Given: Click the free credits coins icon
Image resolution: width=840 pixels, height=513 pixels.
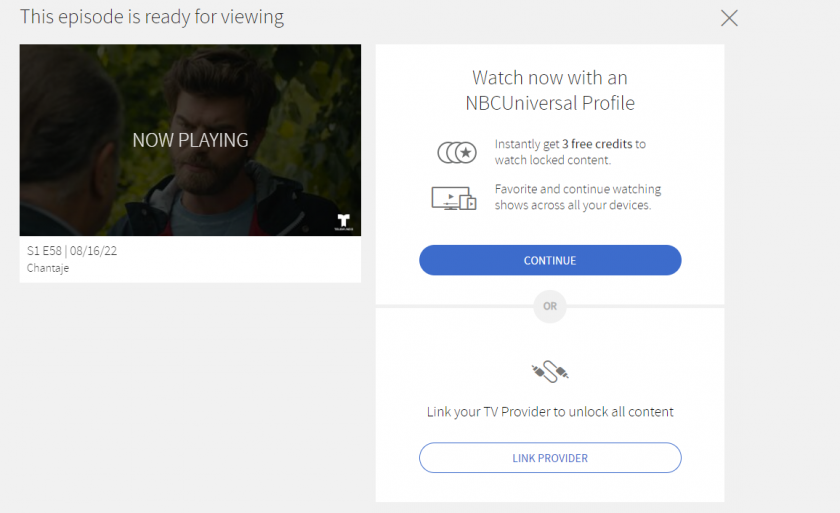Looking at the screenshot, I should tap(457, 152).
